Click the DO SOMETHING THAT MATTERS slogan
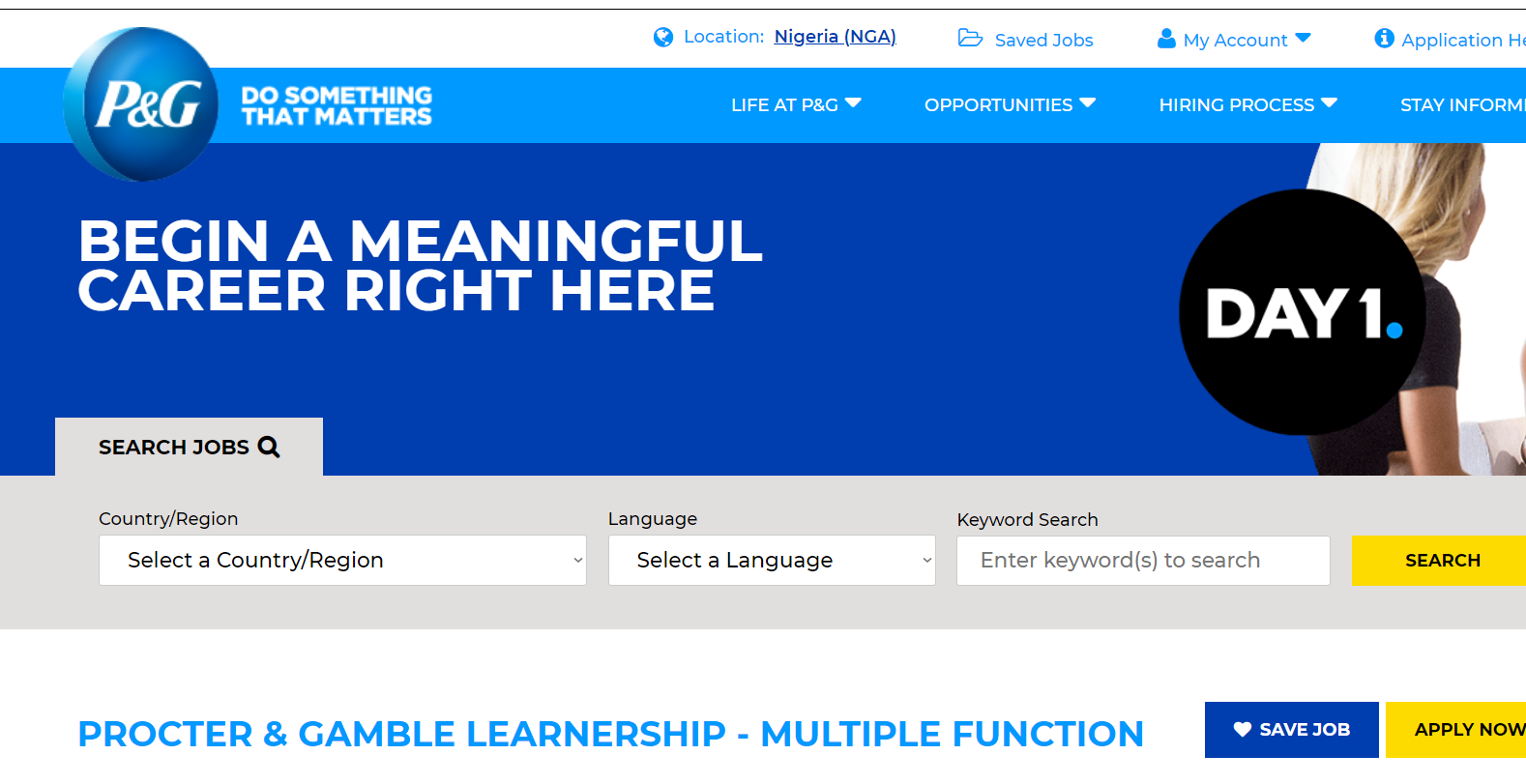Image resolution: width=1526 pixels, height=784 pixels. (x=336, y=105)
